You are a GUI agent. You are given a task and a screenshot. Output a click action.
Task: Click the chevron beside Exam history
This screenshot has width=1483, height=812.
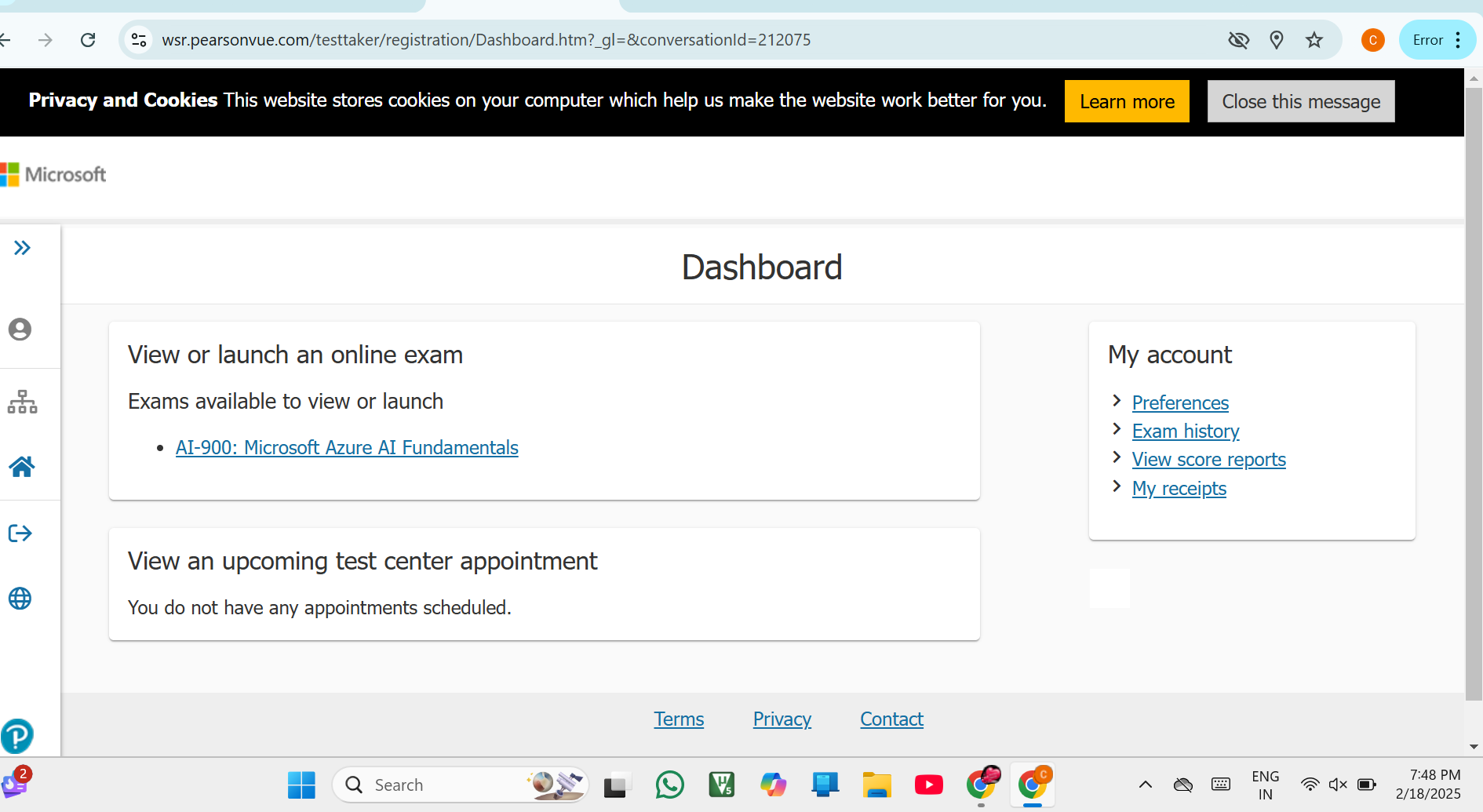point(1117,429)
